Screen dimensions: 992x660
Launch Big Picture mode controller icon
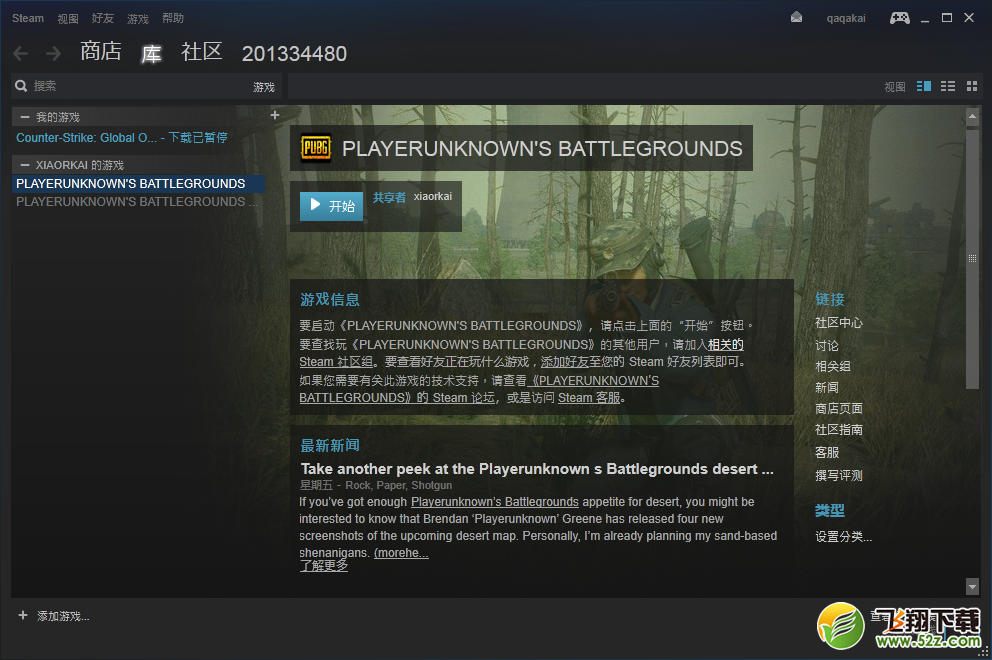[900, 18]
